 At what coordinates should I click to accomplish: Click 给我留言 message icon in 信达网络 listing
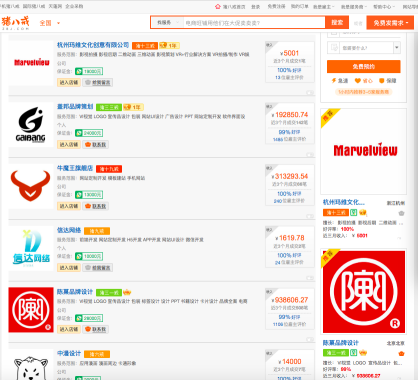(x=98, y=267)
